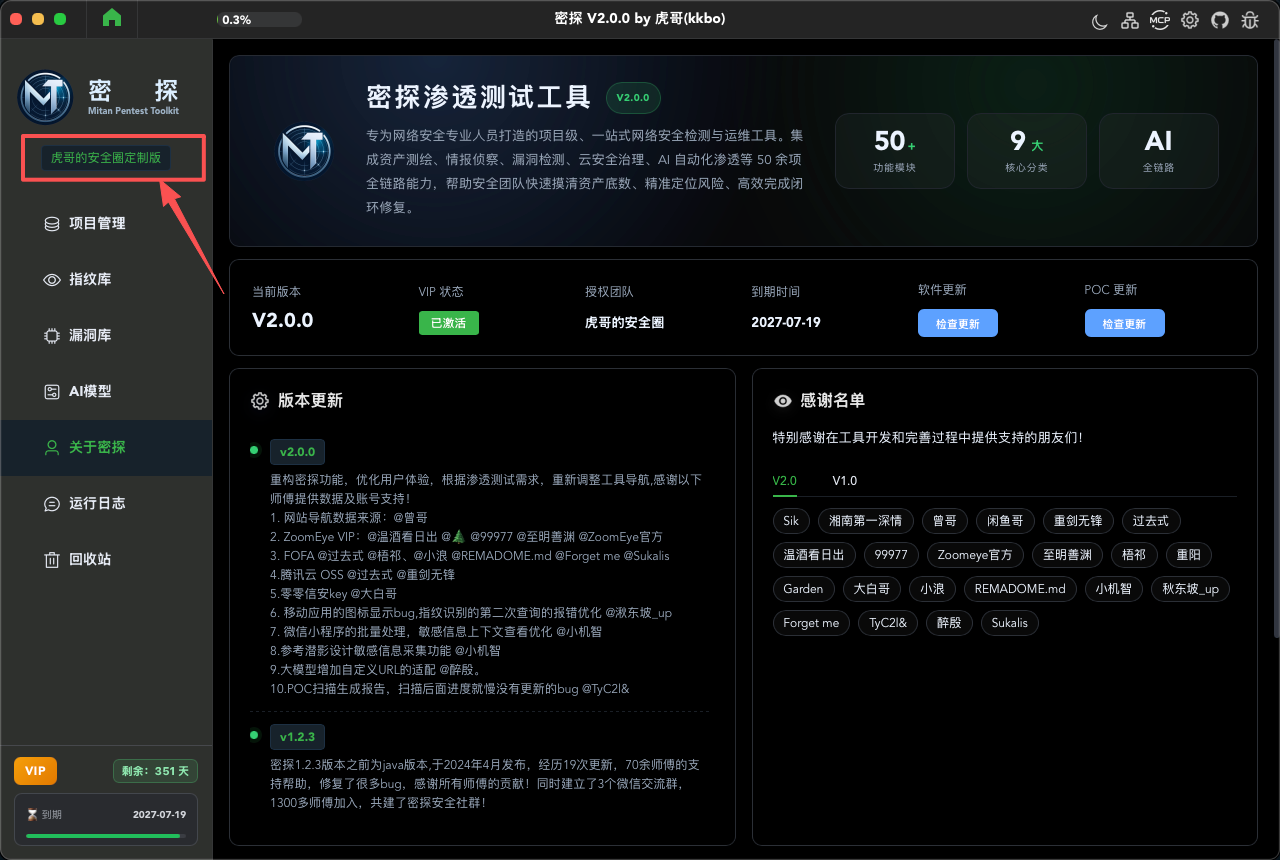Screen dimensions: 1280x860
Task: Click the Sukalis tag
Action: 1010,623
